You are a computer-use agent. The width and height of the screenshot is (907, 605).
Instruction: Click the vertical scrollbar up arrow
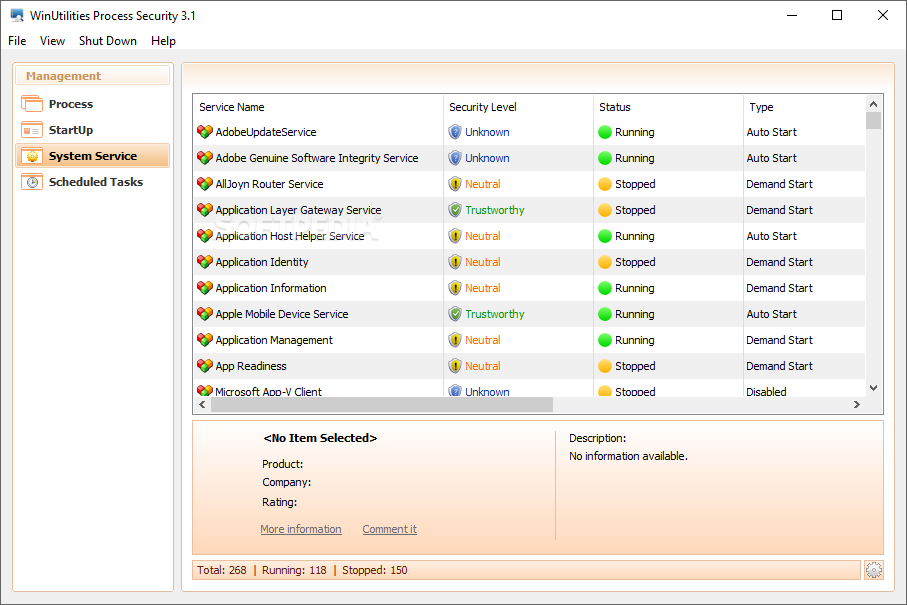(x=873, y=104)
